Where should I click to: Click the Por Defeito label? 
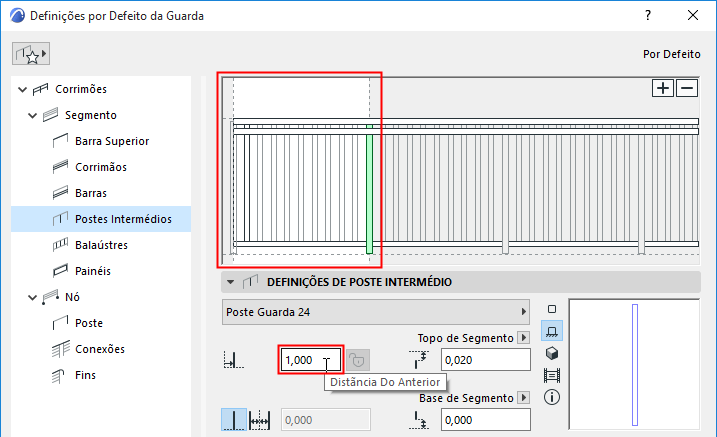pos(671,54)
